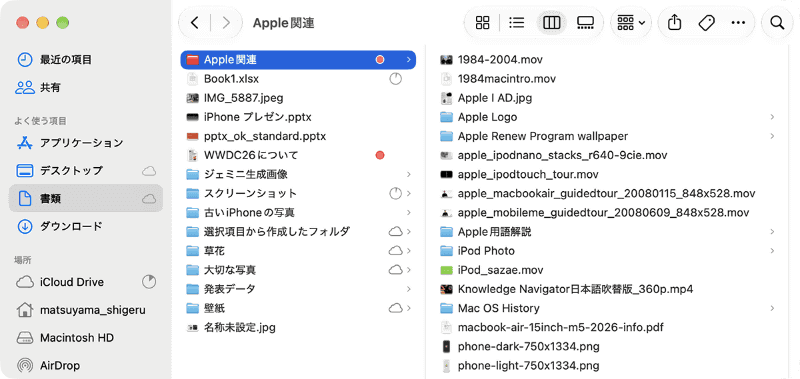800x379 pixels.
Task: Select 選択項目から作成したフォルダ folder
Action: point(298,232)
